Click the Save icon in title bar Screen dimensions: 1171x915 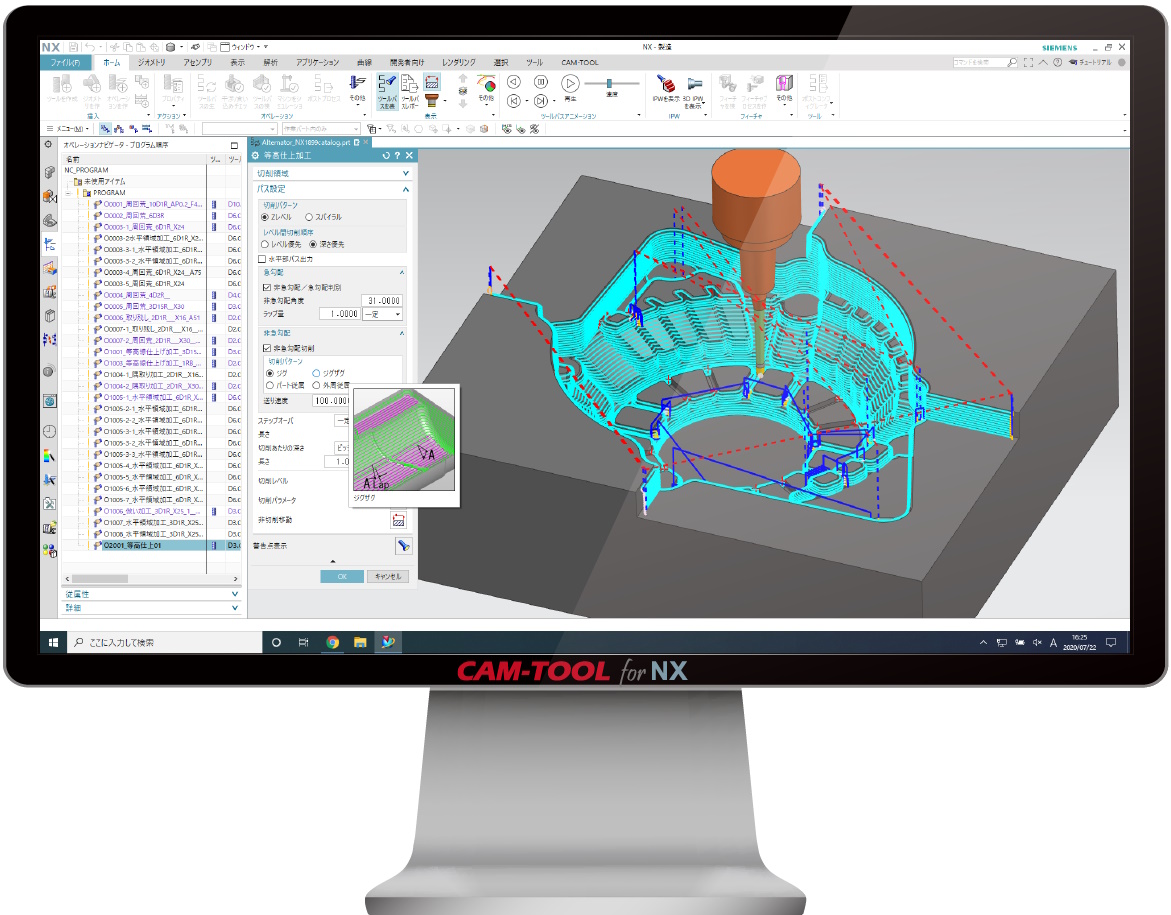click(73, 46)
